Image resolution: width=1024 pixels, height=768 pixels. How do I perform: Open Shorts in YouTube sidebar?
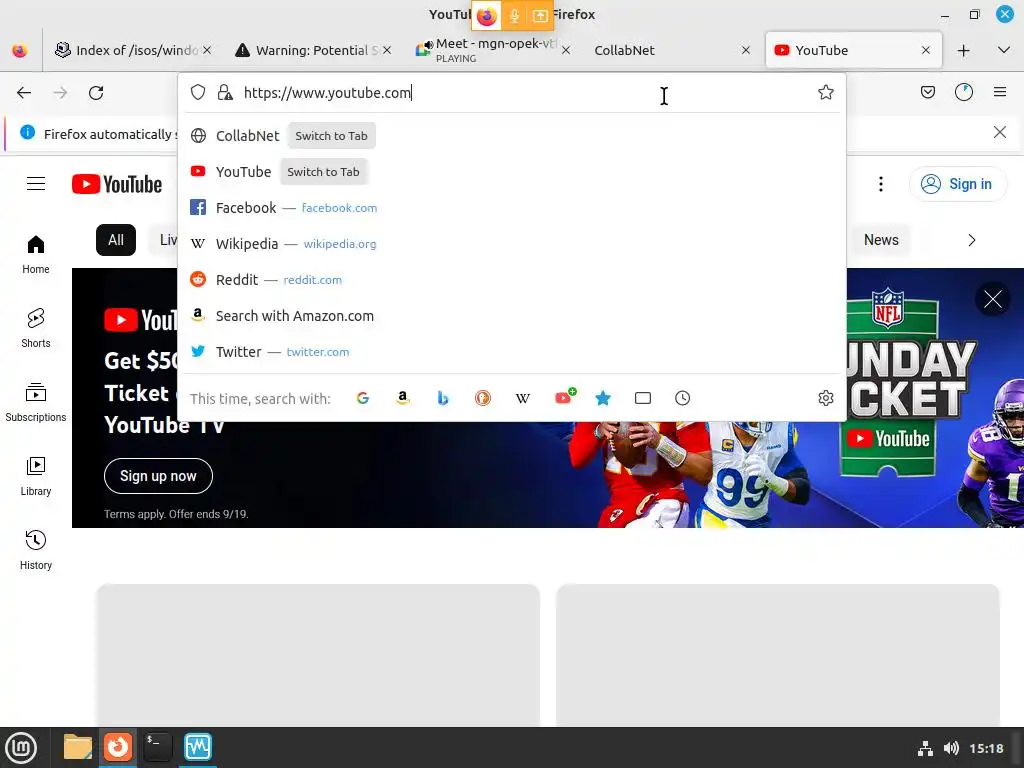[36, 328]
